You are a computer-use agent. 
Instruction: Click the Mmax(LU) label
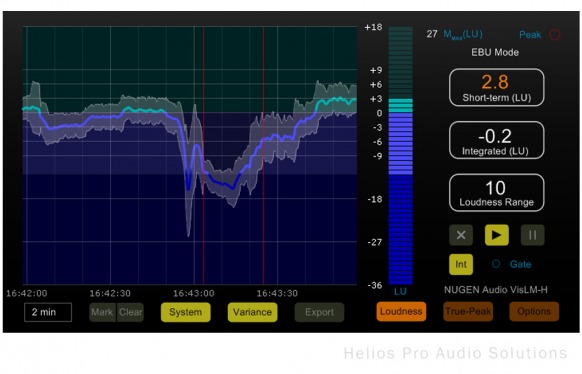[463, 35]
